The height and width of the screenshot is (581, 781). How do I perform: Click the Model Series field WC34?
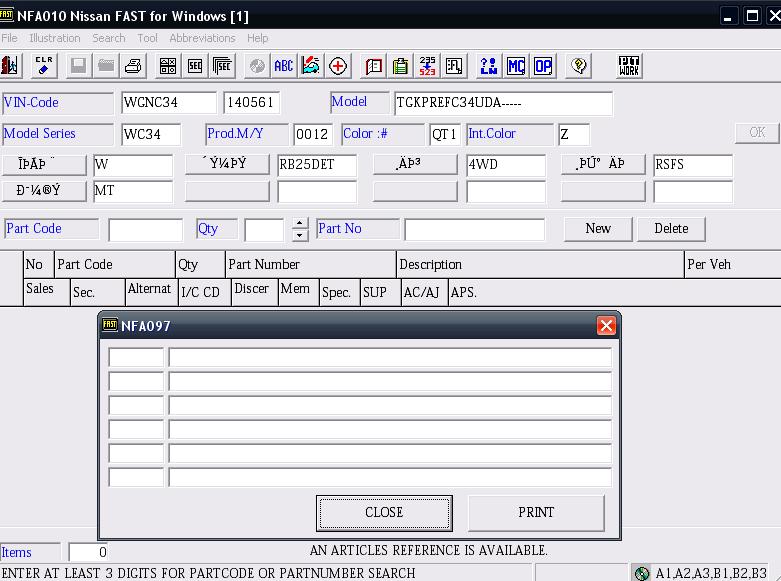pos(151,134)
